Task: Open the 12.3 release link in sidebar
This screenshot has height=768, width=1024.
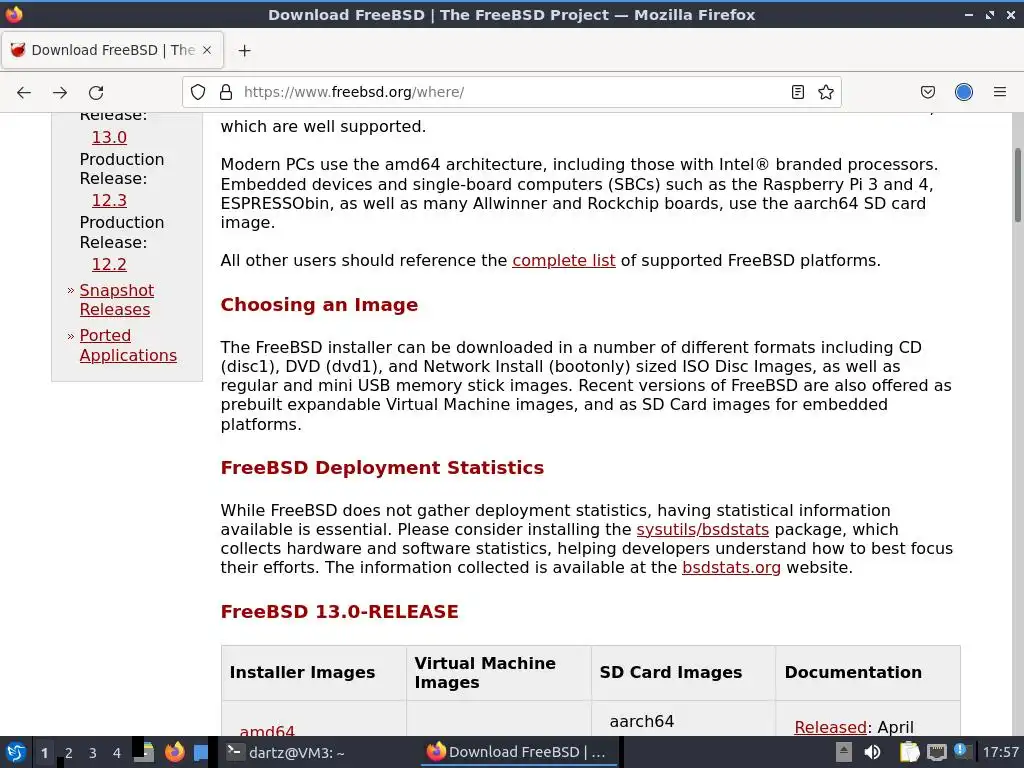Action: (109, 200)
